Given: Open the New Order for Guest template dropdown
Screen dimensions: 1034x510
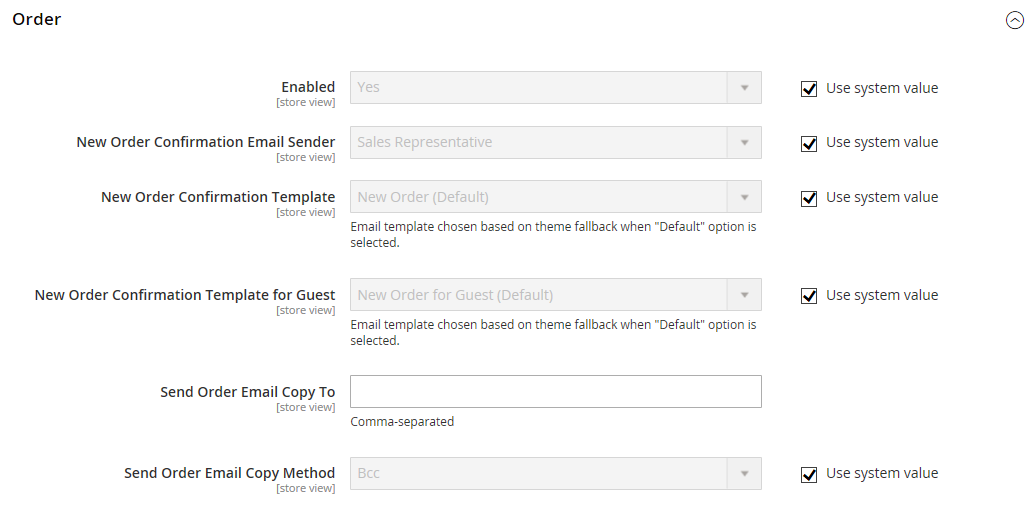Looking at the screenshot, I should point(540,295).
